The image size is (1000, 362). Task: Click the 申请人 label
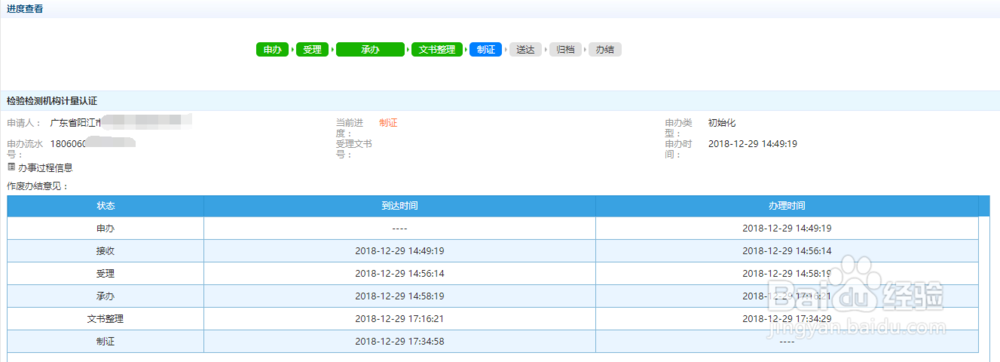[24, 123]
